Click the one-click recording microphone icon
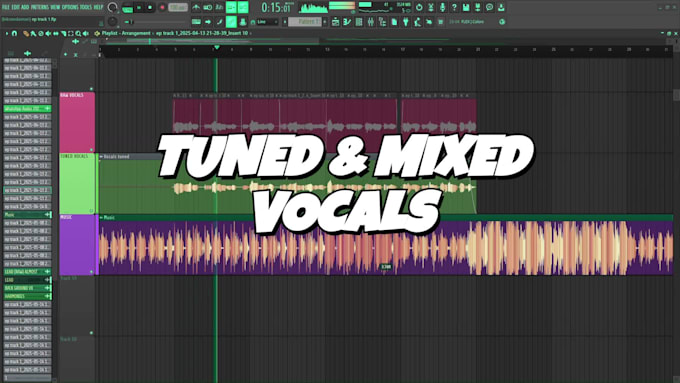The width and height of the screenshot is (680, 383). tap(443, 7)
